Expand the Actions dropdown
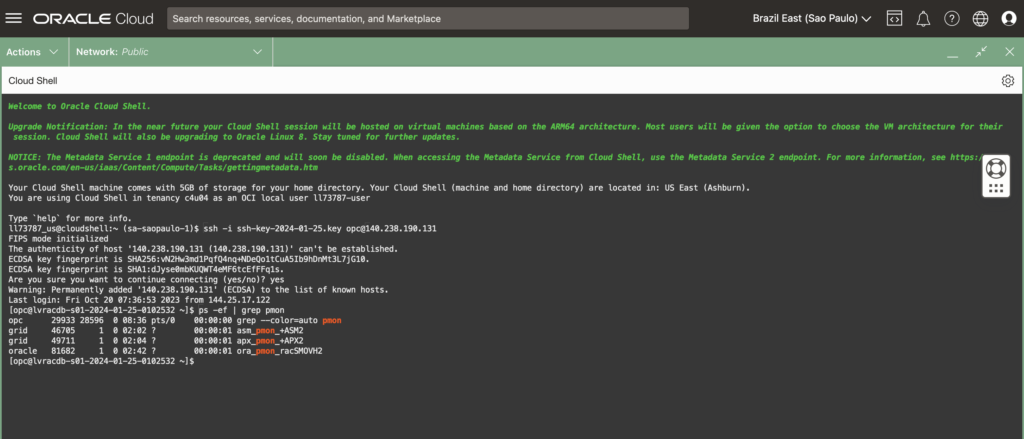The width and height of the screenshot is (1024, 439). 33,51
